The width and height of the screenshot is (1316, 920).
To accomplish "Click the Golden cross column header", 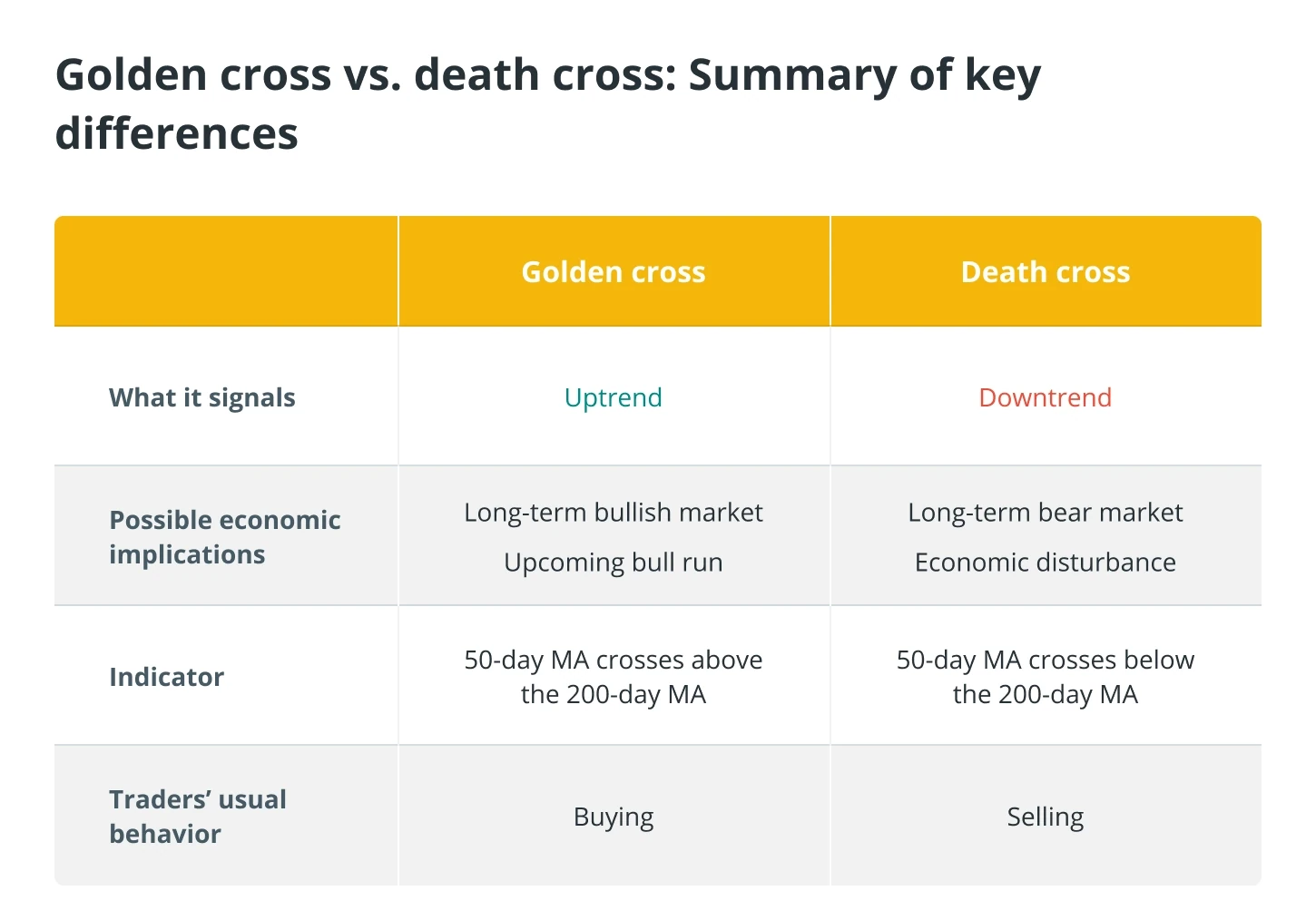I will [614, 272].
